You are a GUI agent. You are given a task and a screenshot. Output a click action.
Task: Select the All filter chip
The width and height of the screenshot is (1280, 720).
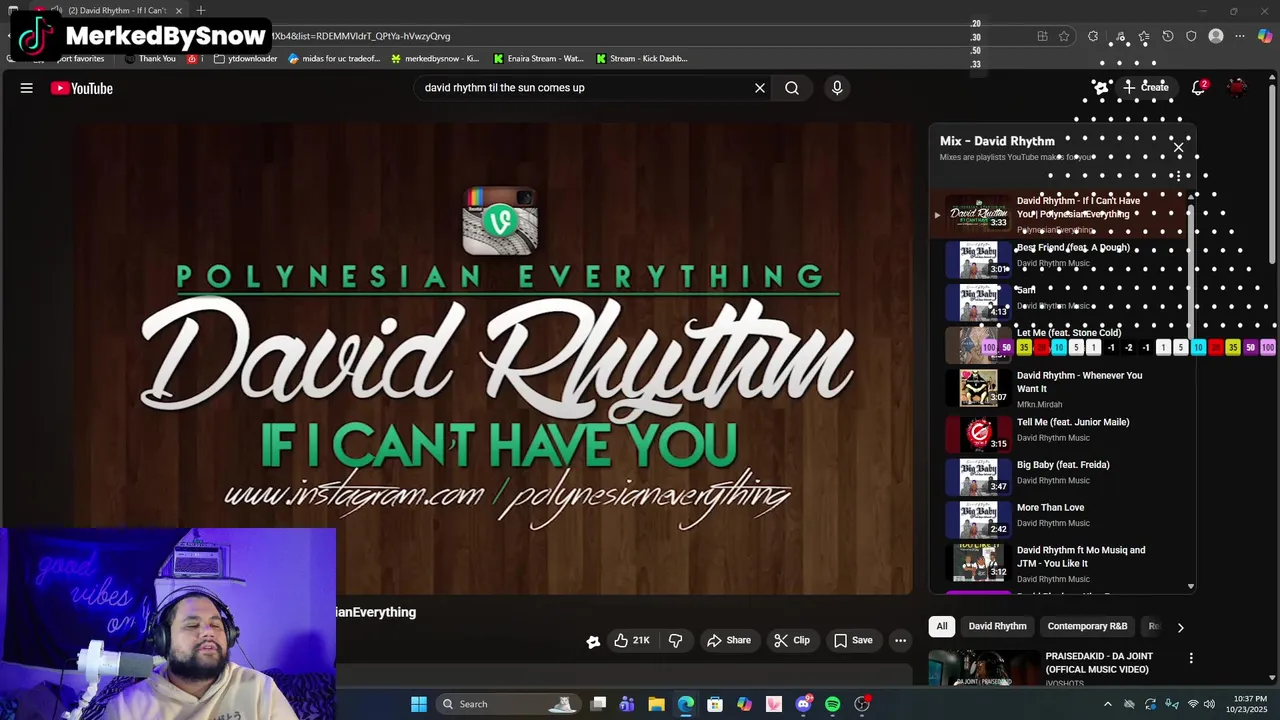(x=942, y=626)
